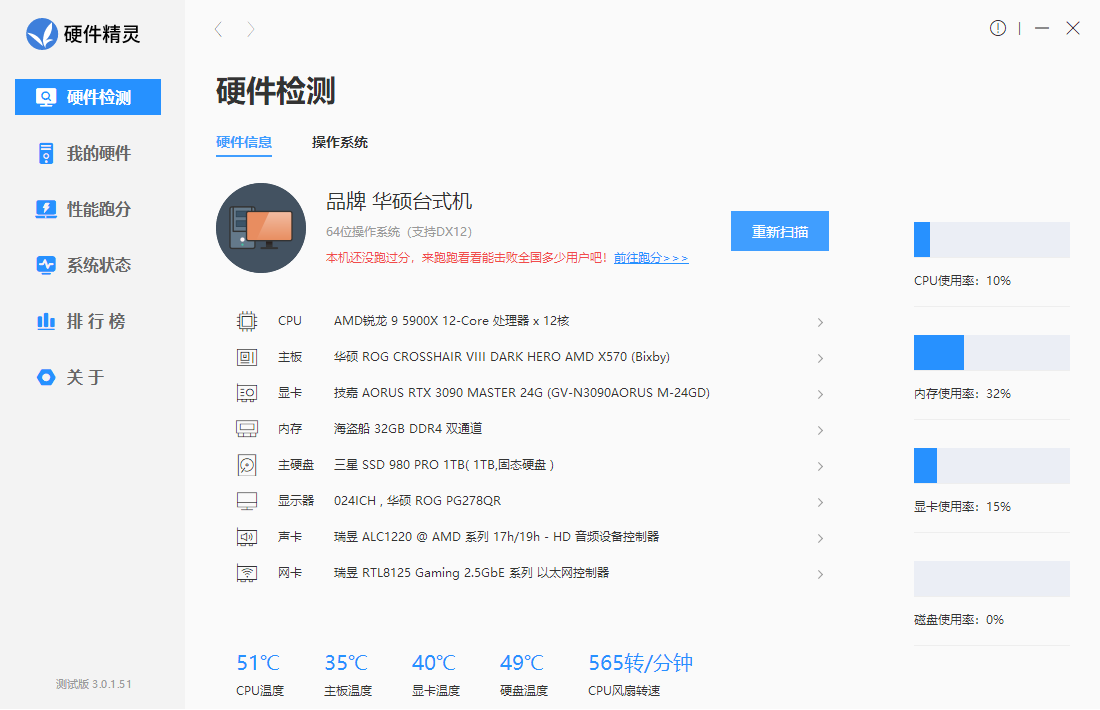Click the 主硬盘 disk icon
This screenshot has height=710, width=1100.
[247, 464]
